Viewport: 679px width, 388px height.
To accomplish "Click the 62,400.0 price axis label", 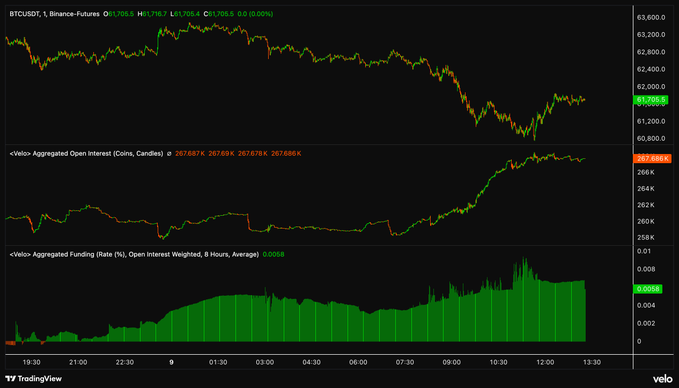I will 651,69.
